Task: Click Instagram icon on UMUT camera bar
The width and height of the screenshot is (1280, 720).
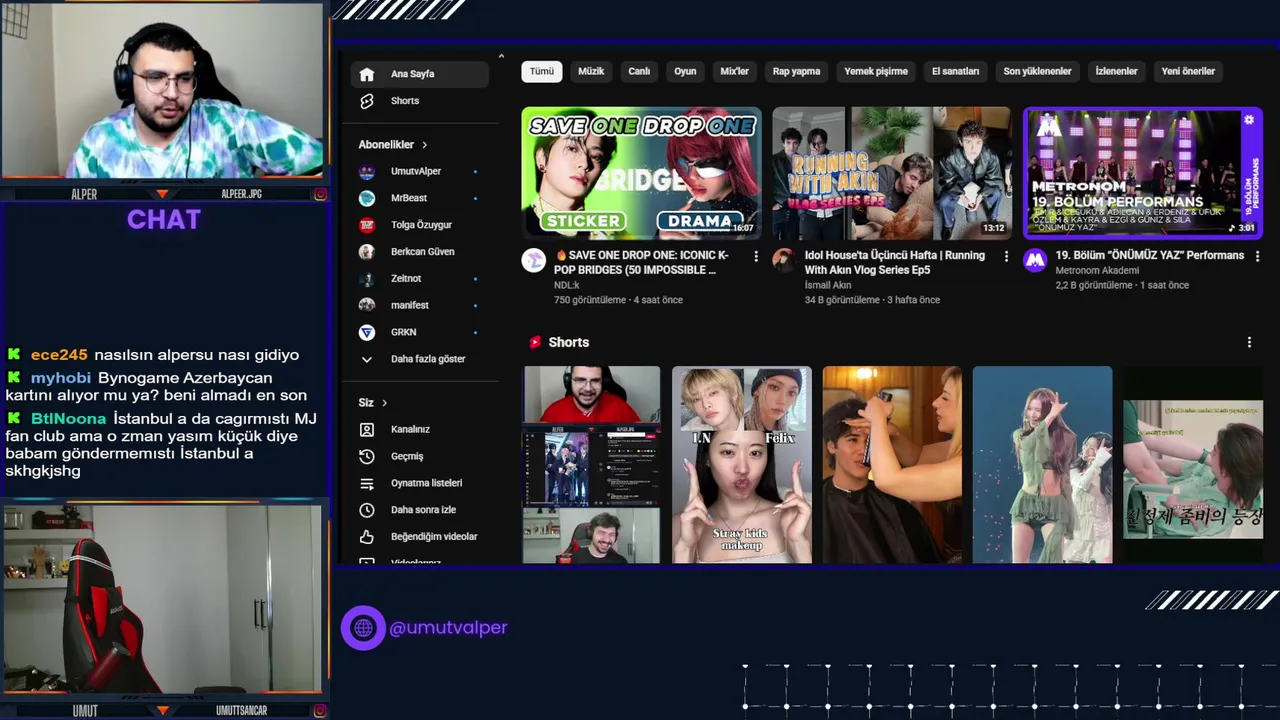Action: point(320,711)
